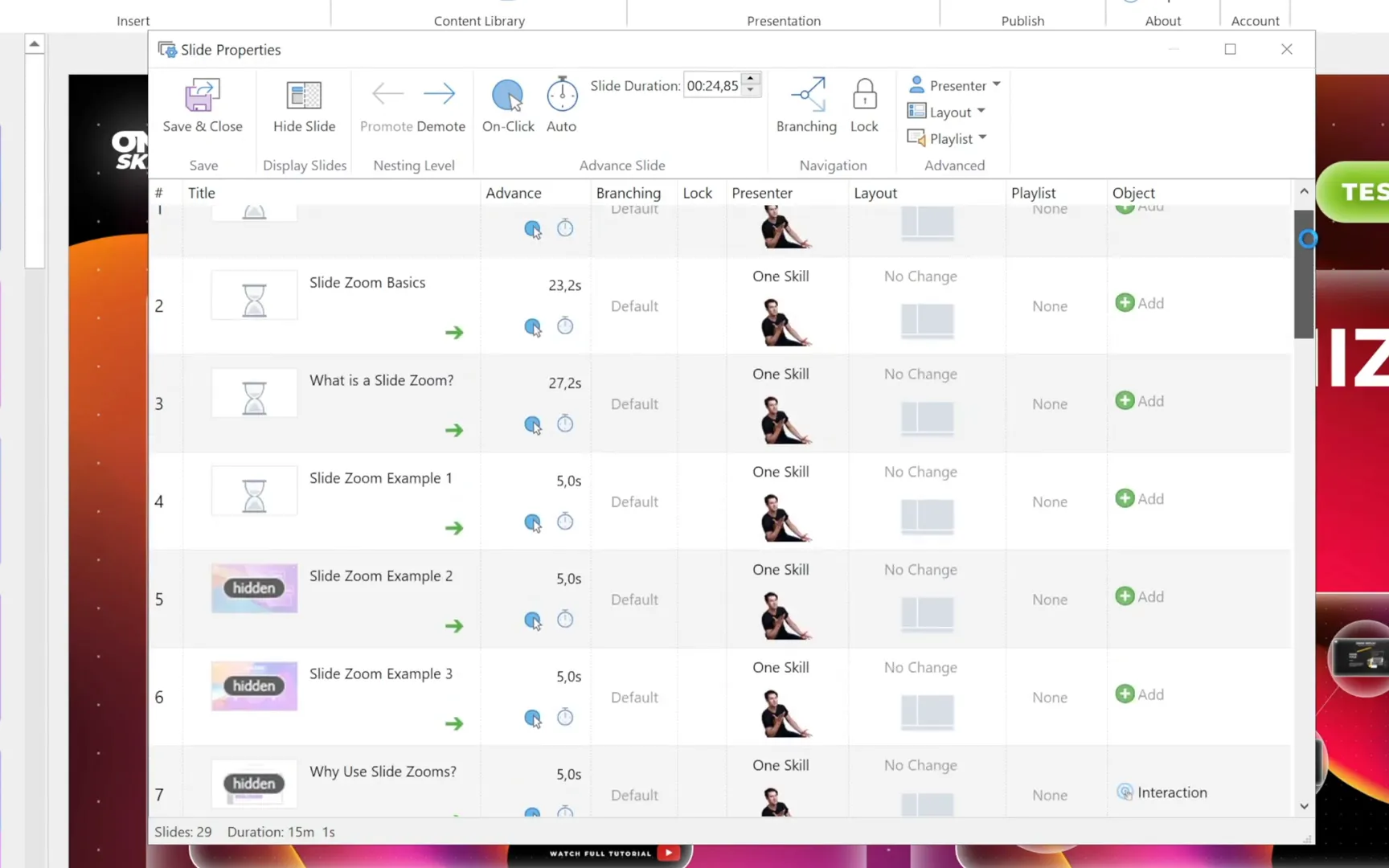Viewport: 1389px width, 868px height.
Task: Click the slide list scrollbar up arrow
Action: (1304, 191)
